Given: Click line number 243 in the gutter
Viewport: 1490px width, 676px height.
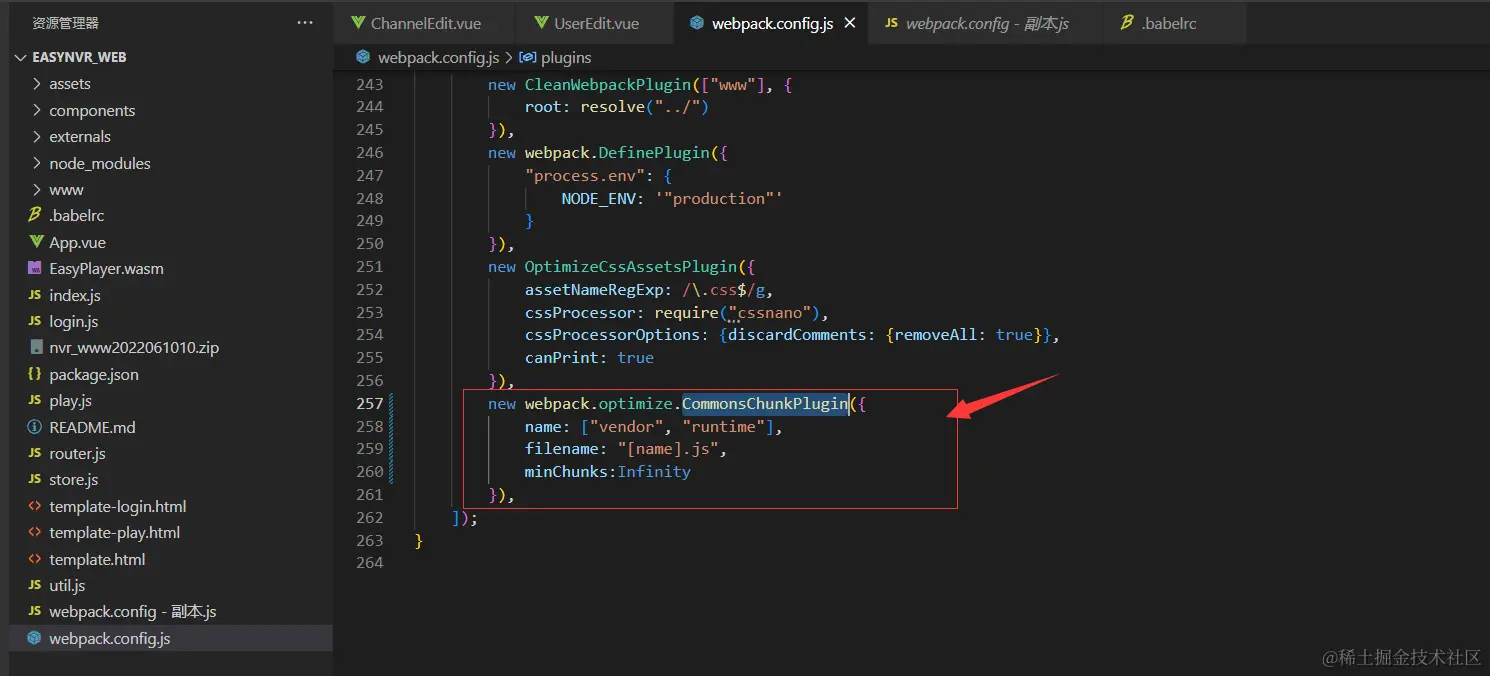Looking at the screenshot, I should coord(370,84).
